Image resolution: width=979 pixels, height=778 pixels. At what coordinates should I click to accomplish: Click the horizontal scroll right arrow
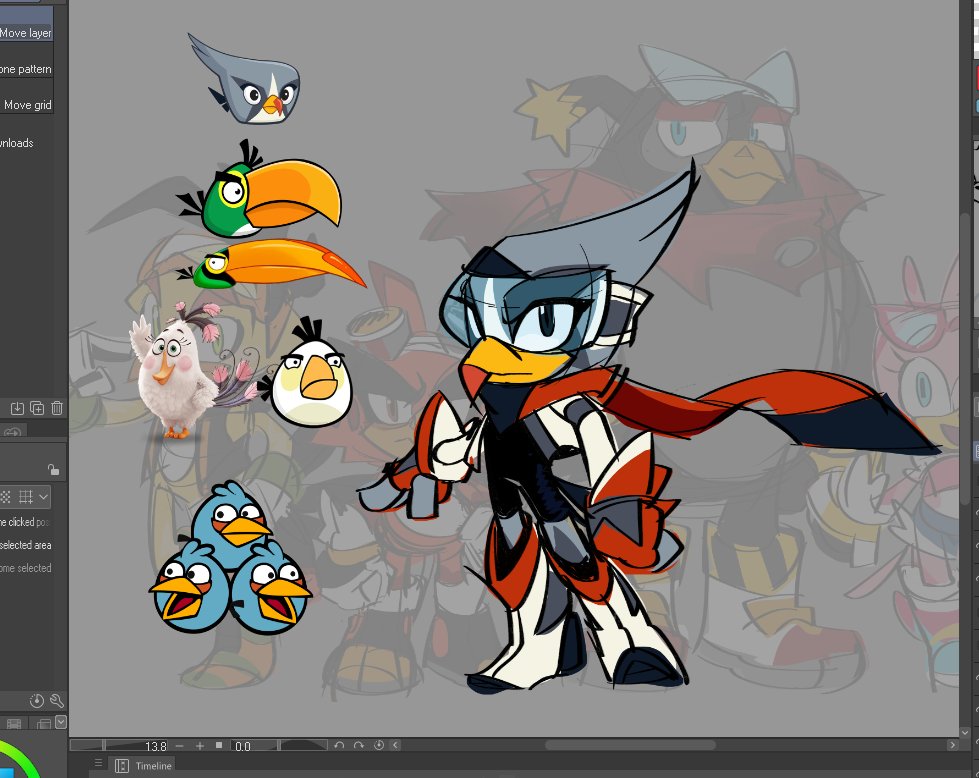952,745
